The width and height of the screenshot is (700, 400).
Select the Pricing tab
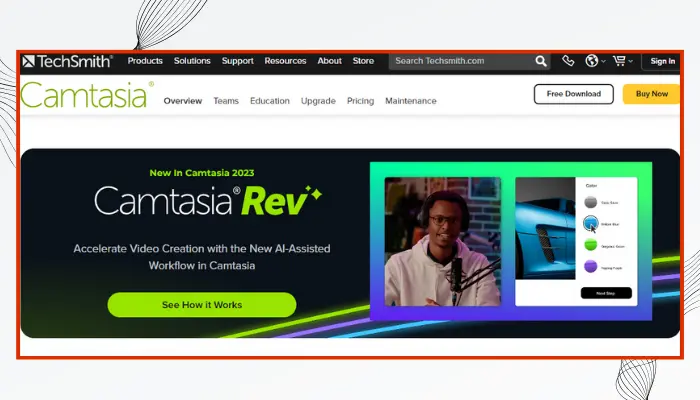(360, 101)
